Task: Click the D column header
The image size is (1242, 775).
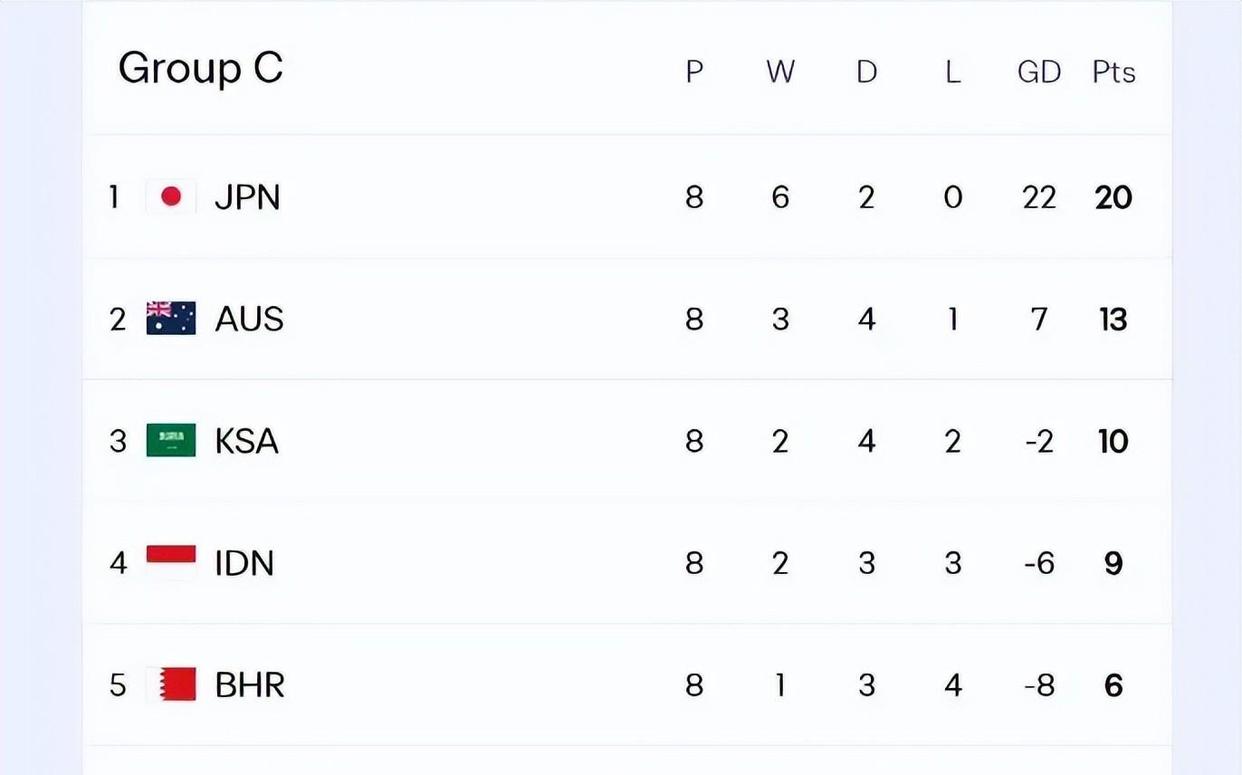Action: point(866,72)
